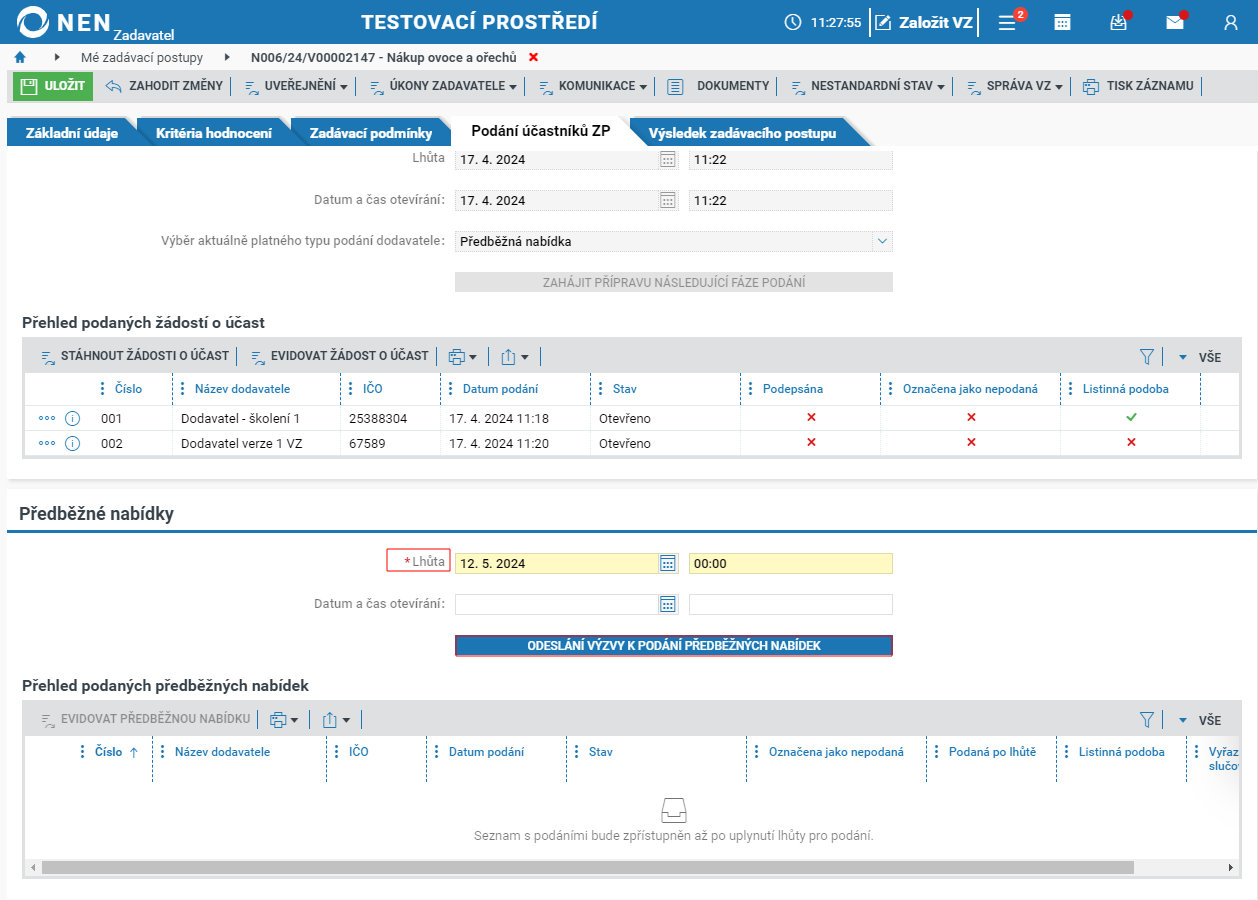Show info for Dodavatel verze 1 VZ row
Viewport: 1258px width, 900px height.
click(72, 443)
